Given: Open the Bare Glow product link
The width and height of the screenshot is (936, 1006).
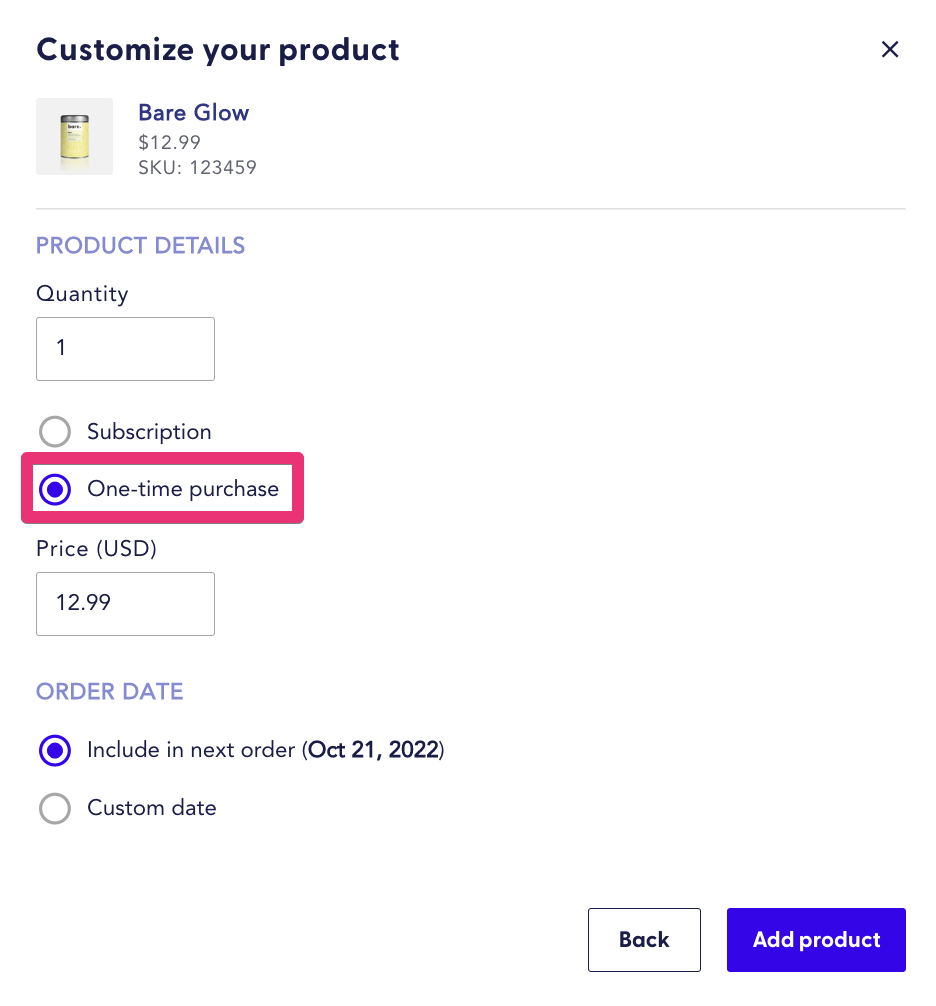Looking at the screenshot, I should (x=193, y=113).
